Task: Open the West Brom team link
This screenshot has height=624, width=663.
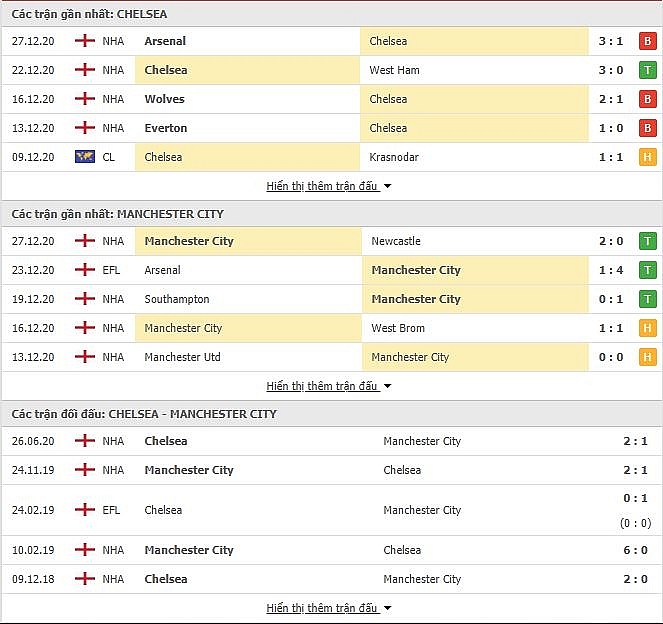Action: click(x=398, y=328)
